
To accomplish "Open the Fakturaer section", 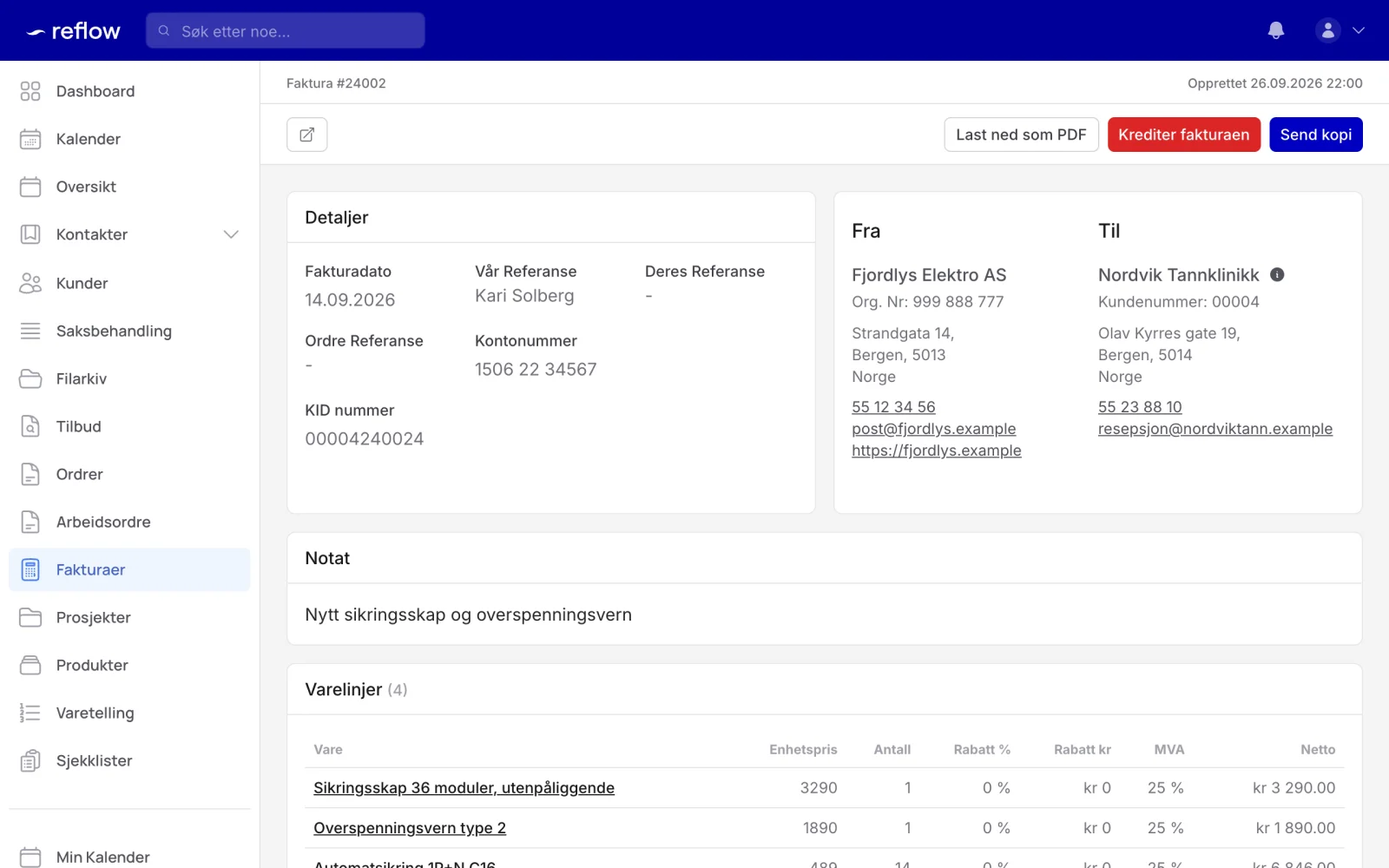I will [129, 569].
